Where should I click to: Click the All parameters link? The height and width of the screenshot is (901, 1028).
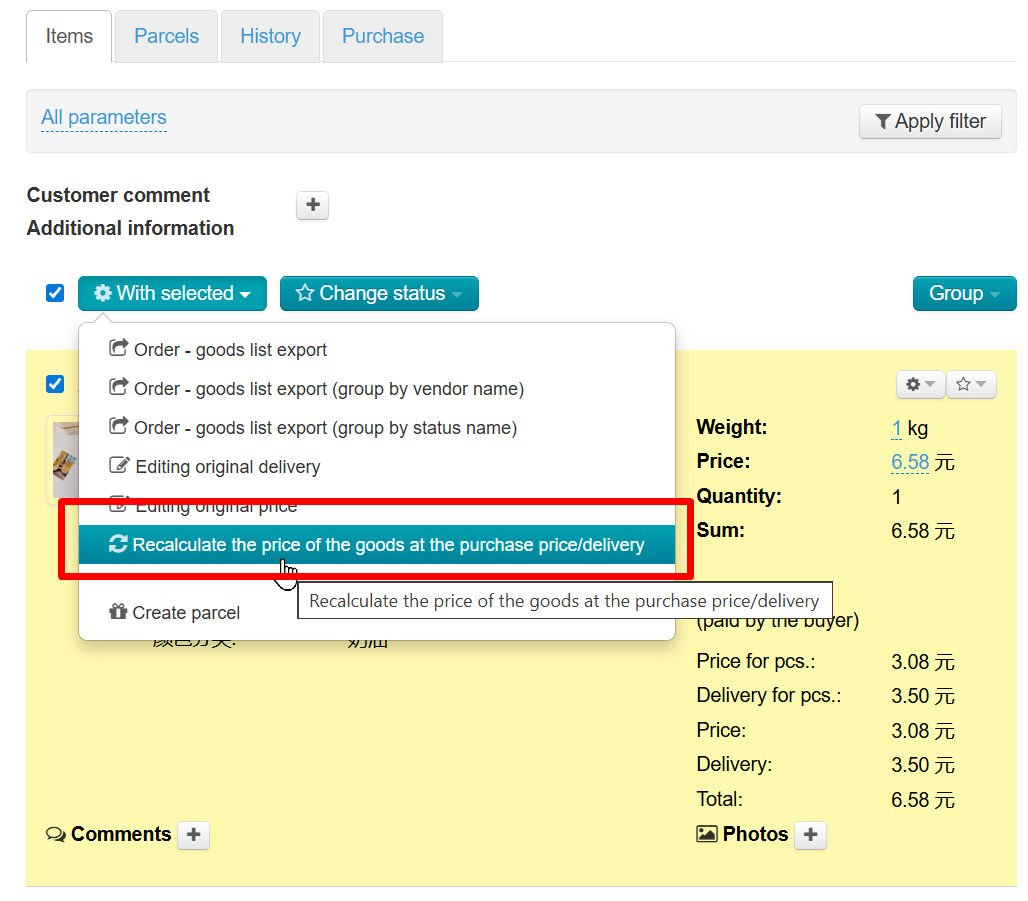(x=104, y=118)
